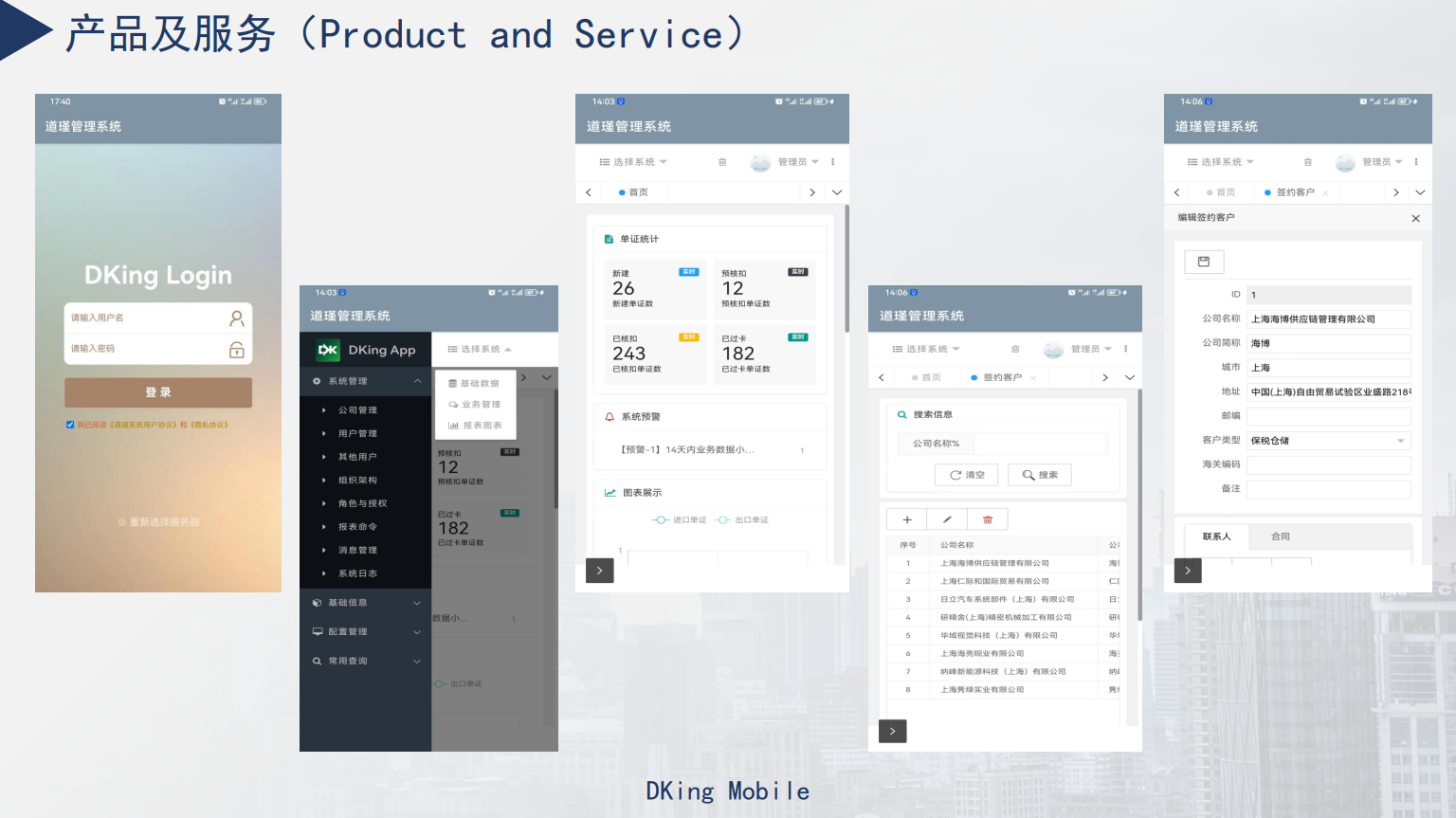Toggle the user agreement checkbox on login
This screenshot has height=818, width=1456.
pos(70,425)
